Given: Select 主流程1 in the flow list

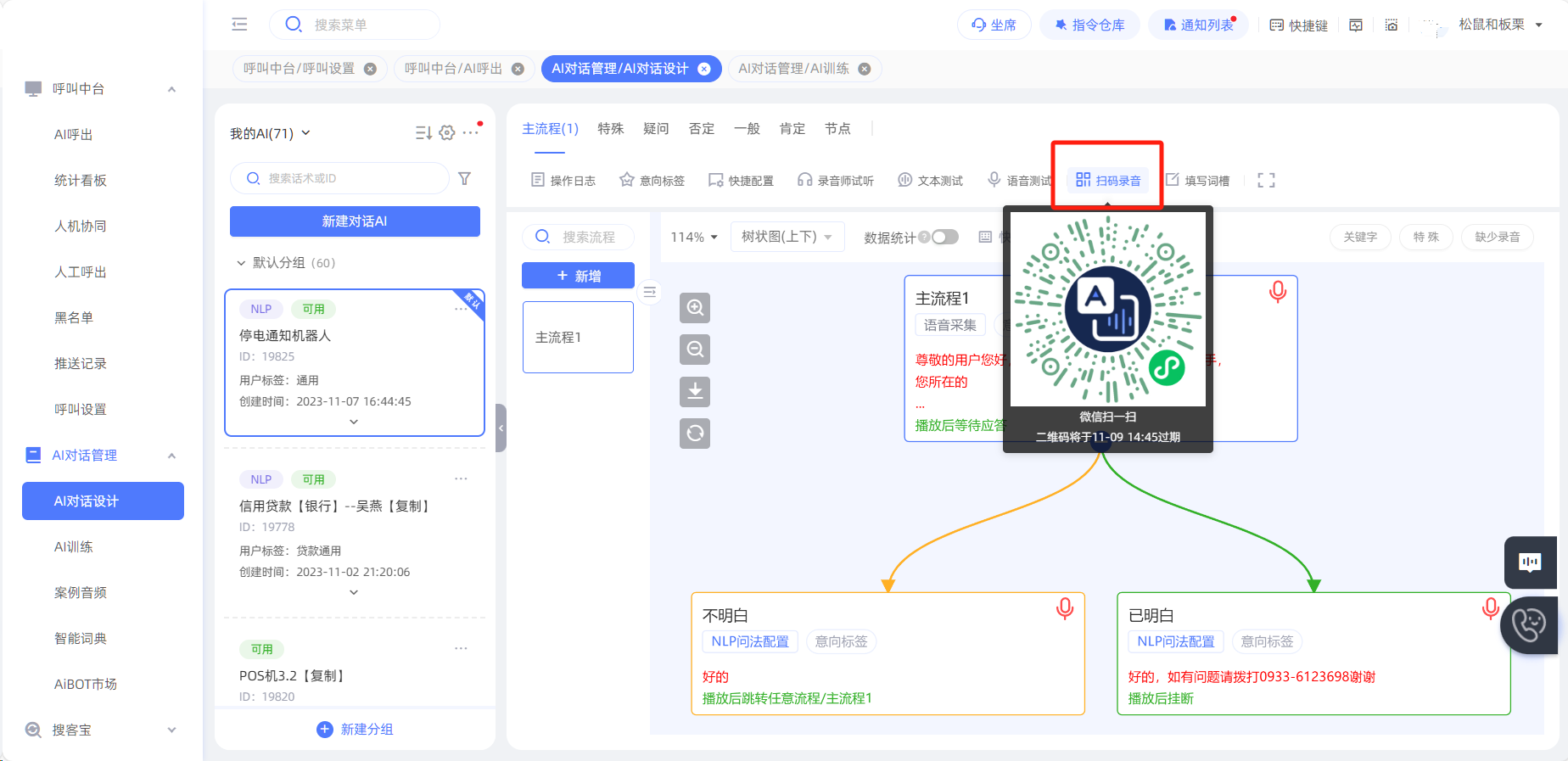Looking at the screenshot, I should point(578,338).
